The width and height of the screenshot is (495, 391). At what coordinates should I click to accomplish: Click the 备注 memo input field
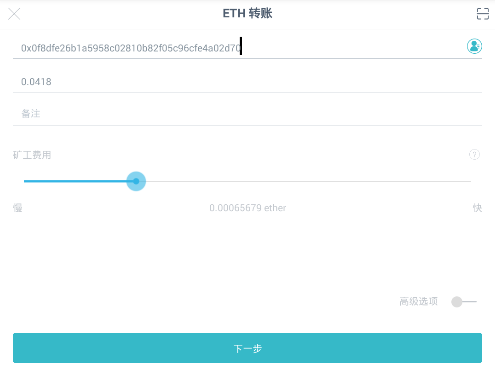coord(247,114)
